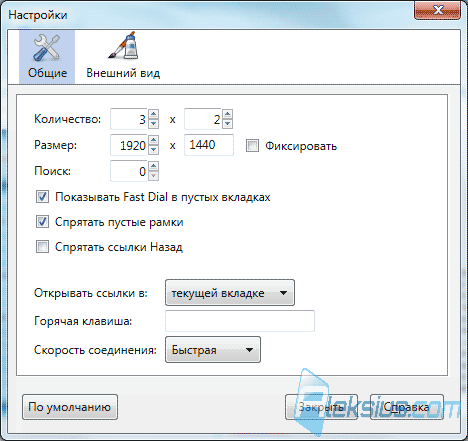Close the Настройки window
This screenshot has width=468, height=441.
click(x=437, y=11)
